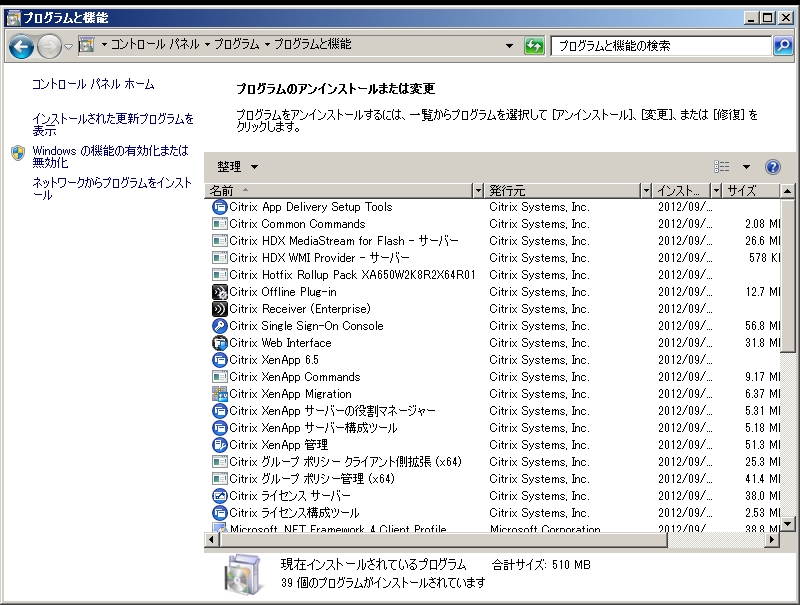The height and width of the screenshot is (605, 800).
Task: Click the back navigation arrow
Action: click(21, 46)
